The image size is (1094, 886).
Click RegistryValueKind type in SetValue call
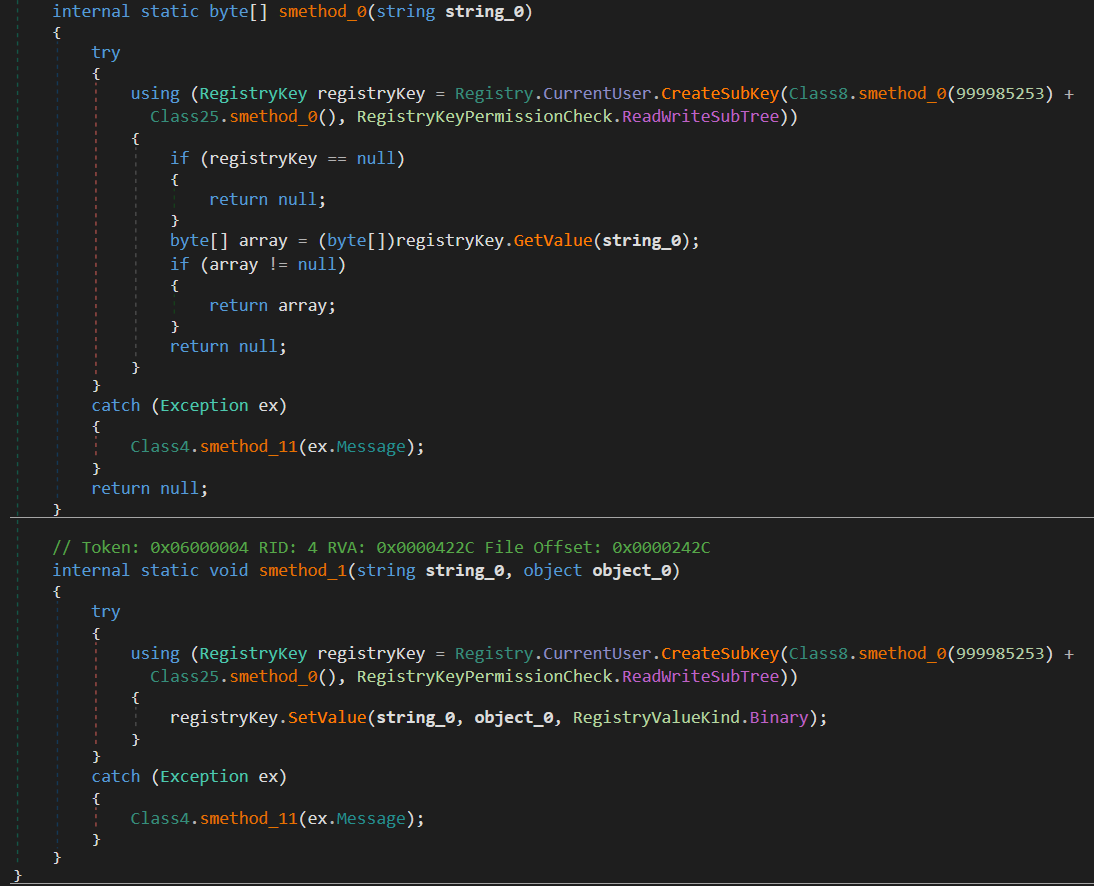(x=656, y=718)
